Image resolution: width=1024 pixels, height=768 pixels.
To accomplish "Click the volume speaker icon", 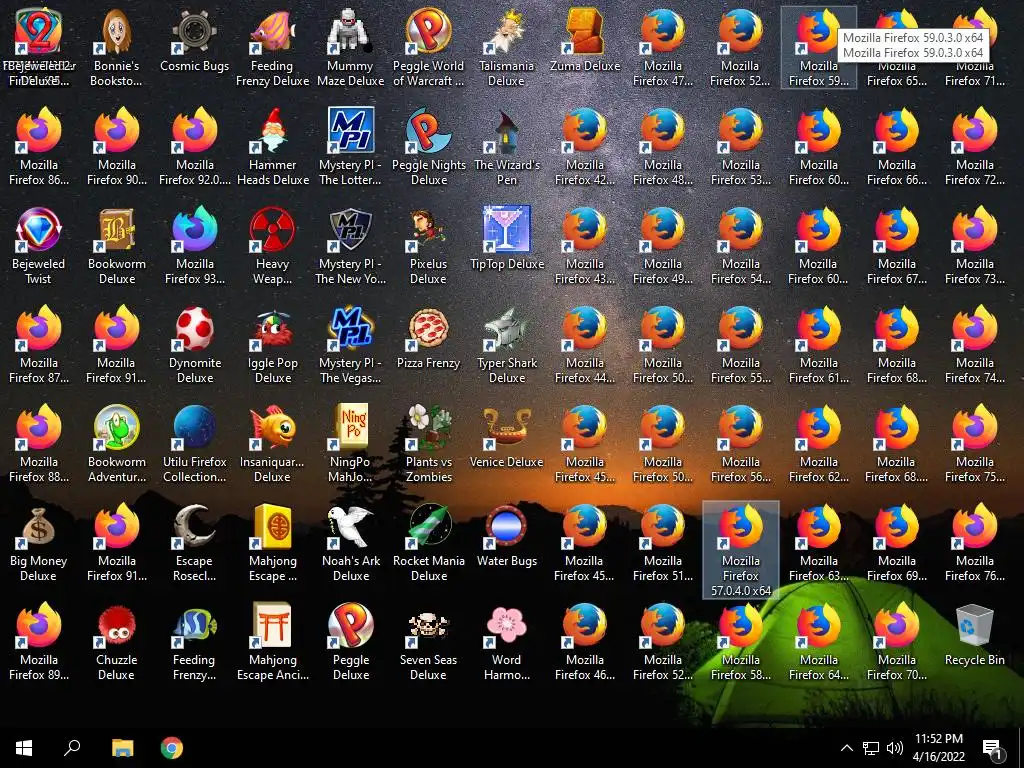I will coord(895,748).
